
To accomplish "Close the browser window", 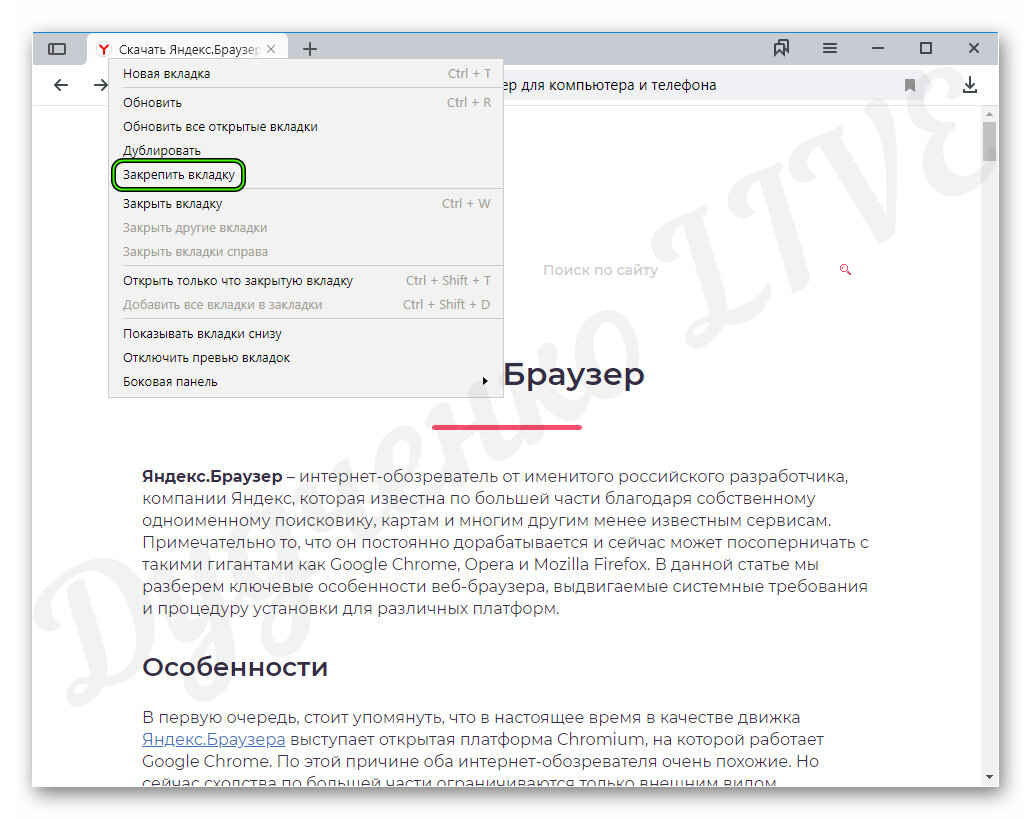I will [974, 48].
